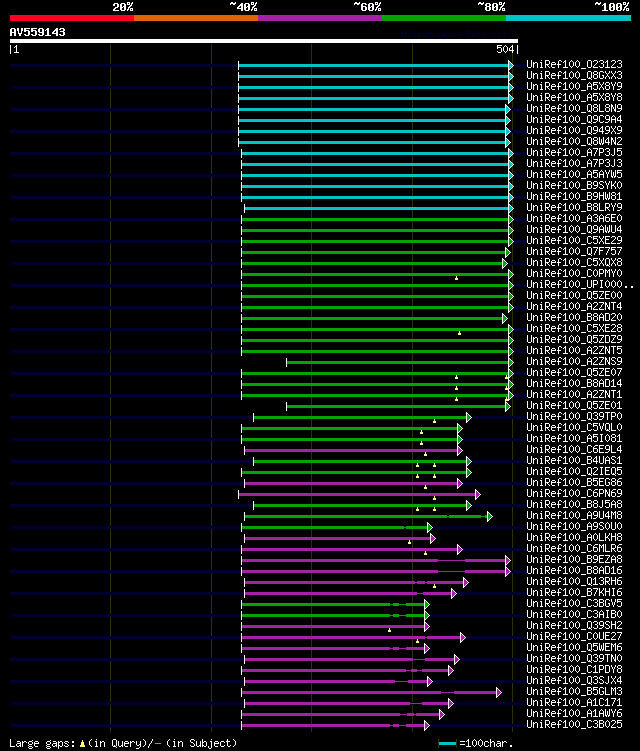The image size is (640, 751).
Task: Select the UniRef100_Q7F757 label
Action: [574, 252]
